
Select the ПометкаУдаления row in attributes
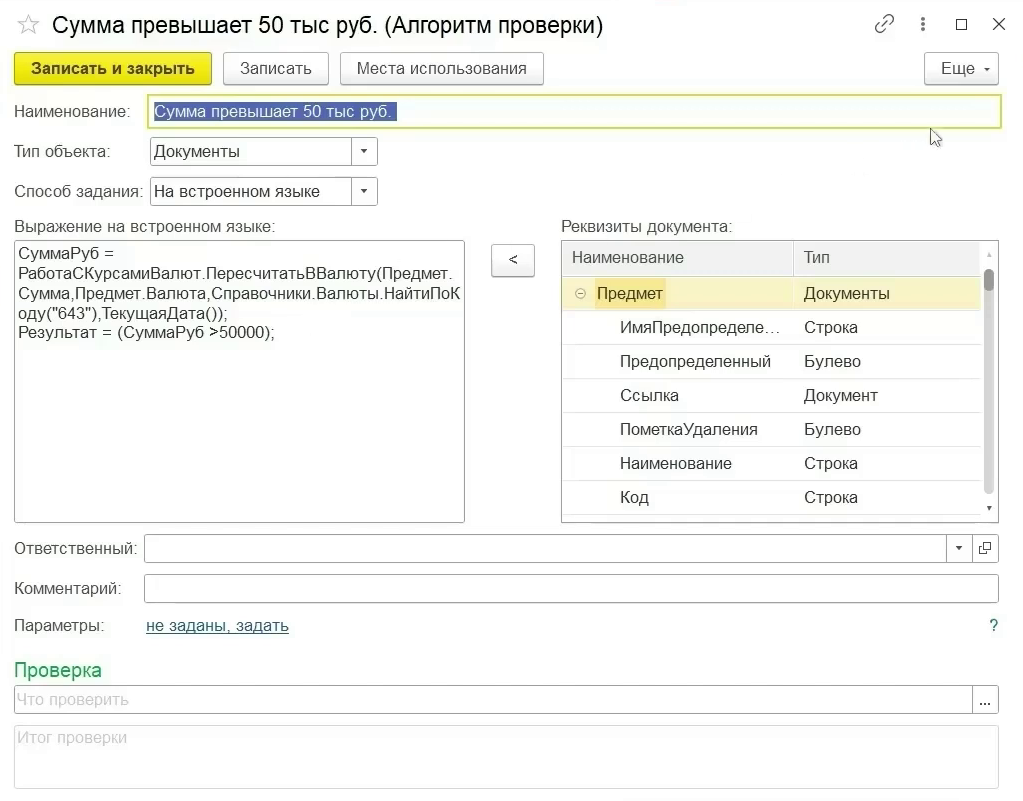(688, 430)
